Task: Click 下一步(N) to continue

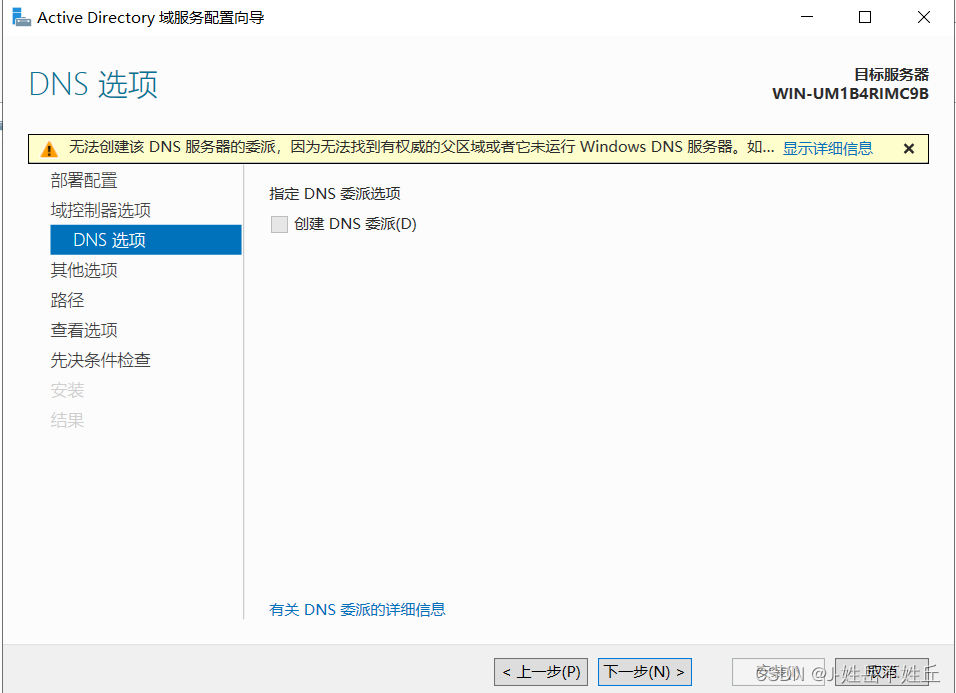Action: pyautogui.click(x=644, y=672)
